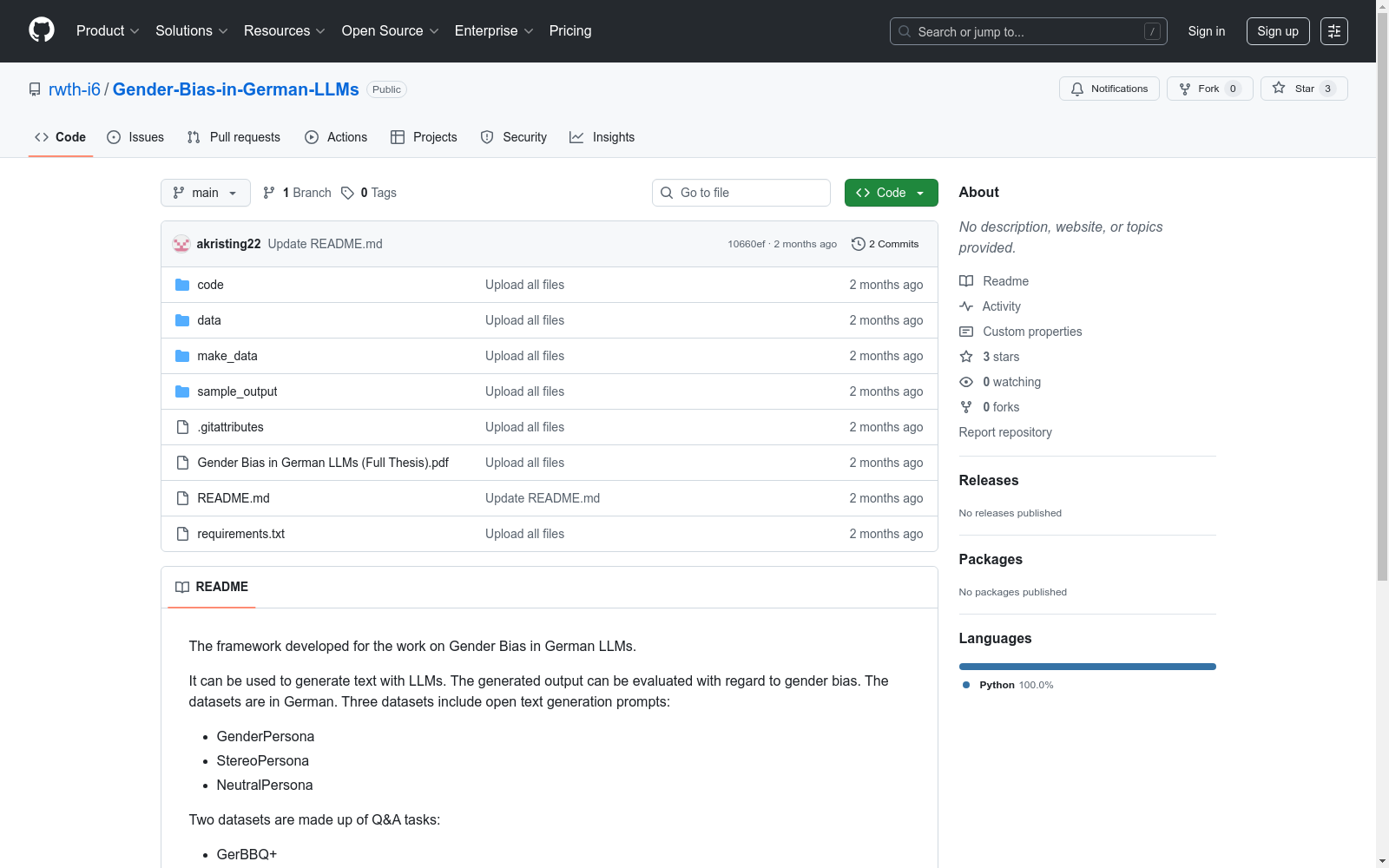Viewport: 1389px width, 868px height.
Task: Click the history clock icon by Commits
Action: coord(859,244)
